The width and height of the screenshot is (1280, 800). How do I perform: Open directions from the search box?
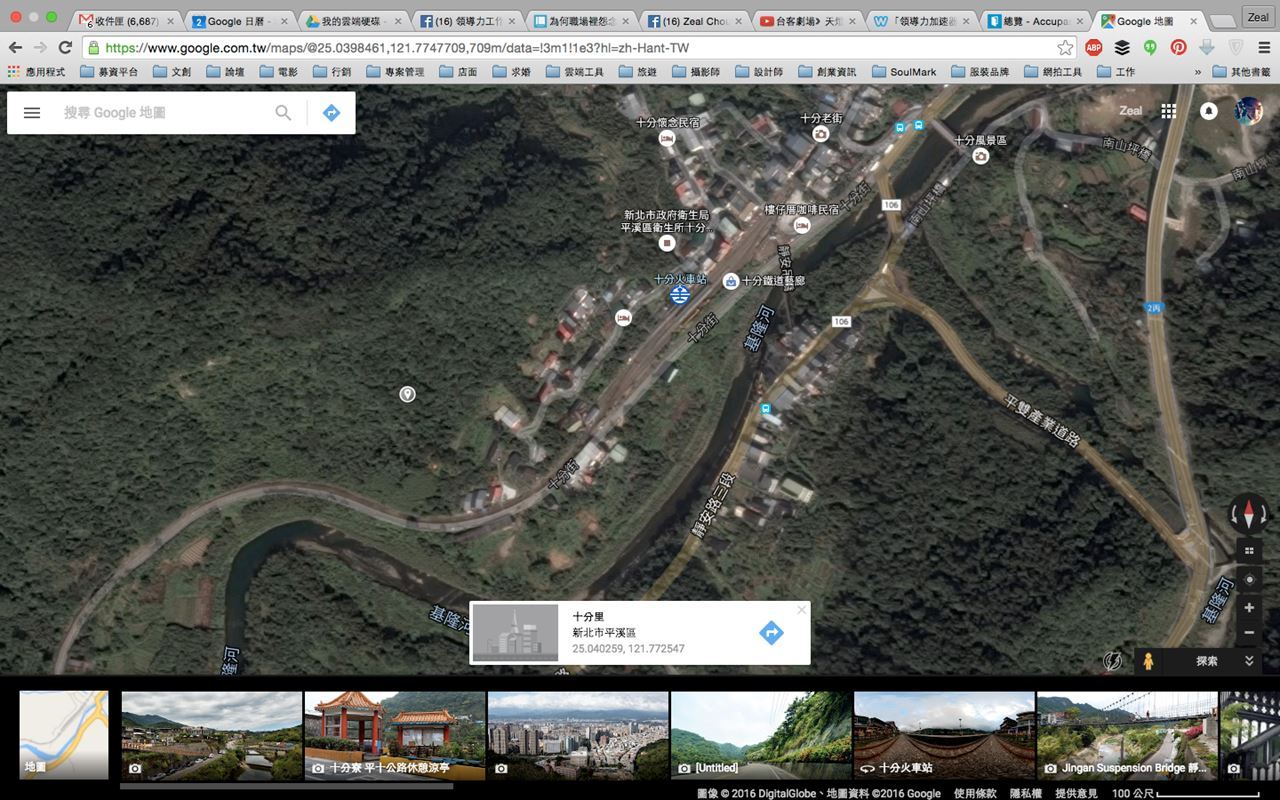pos(332,113)
